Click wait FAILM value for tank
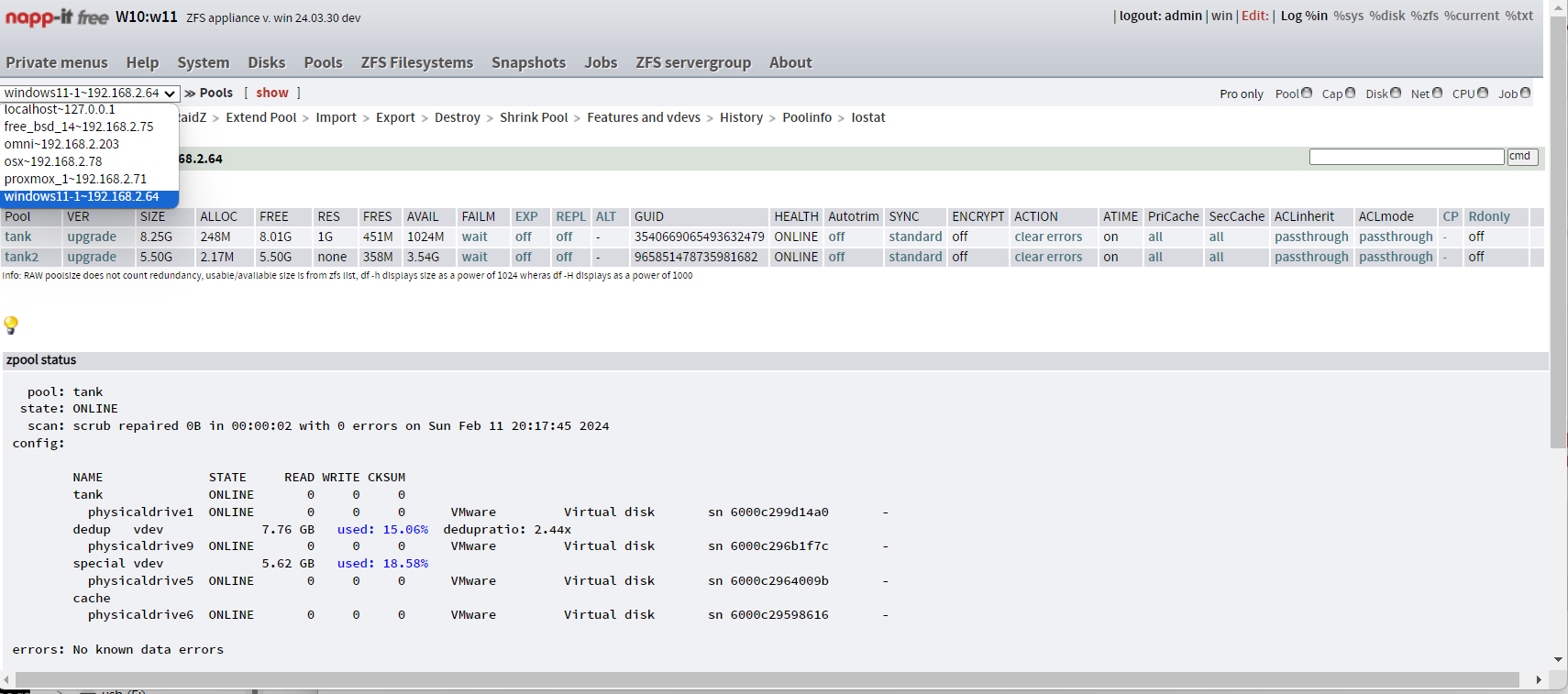 click(x=474, y=237)
